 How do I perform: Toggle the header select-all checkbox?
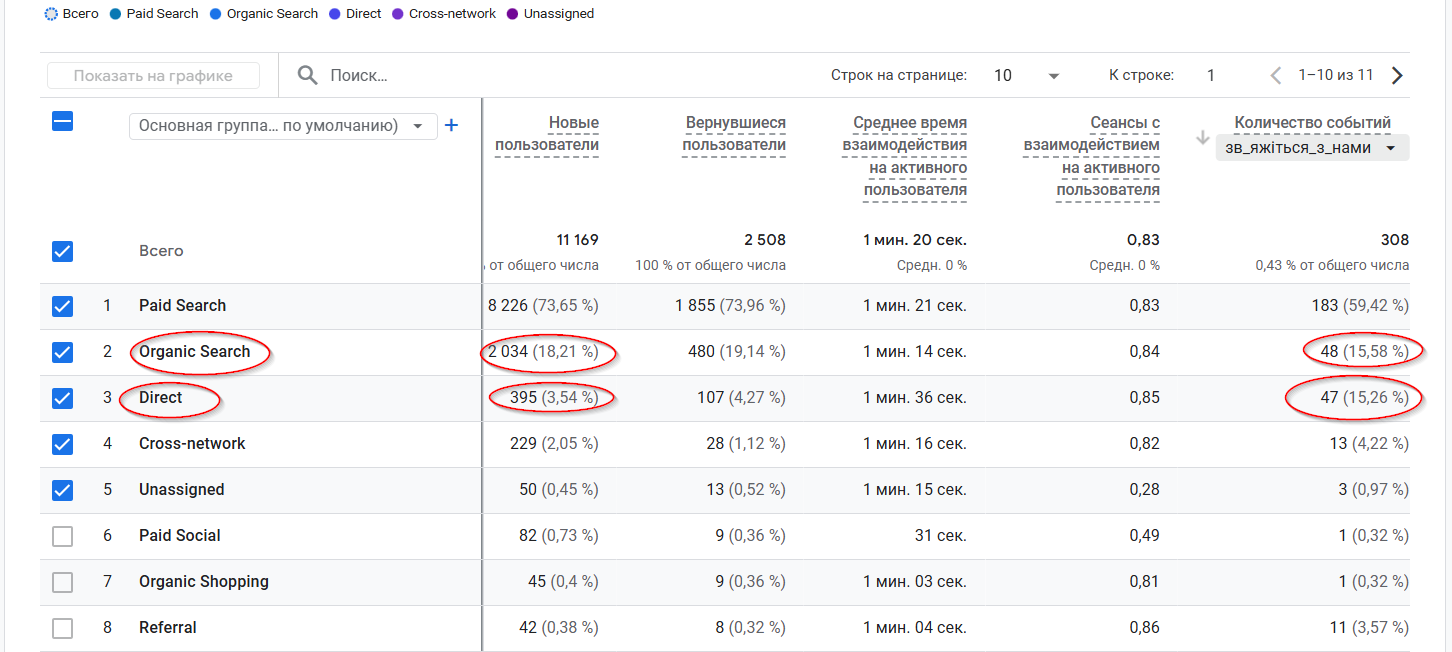[62, 122]
